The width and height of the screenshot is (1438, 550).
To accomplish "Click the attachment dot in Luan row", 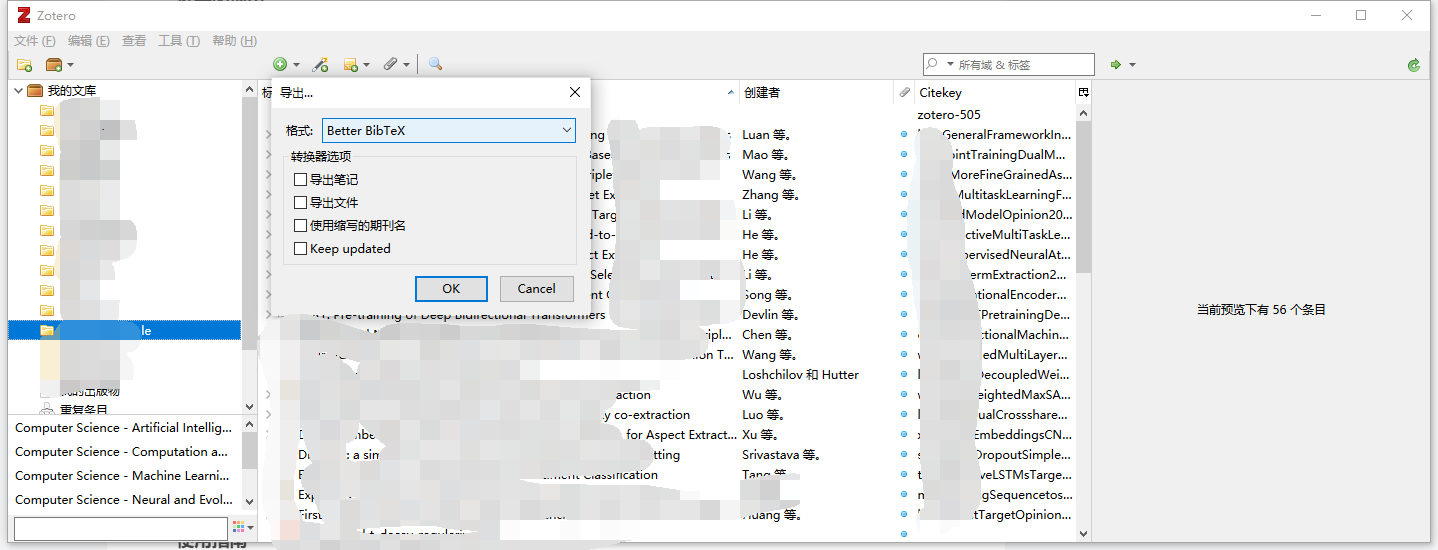I will point(904,134).
